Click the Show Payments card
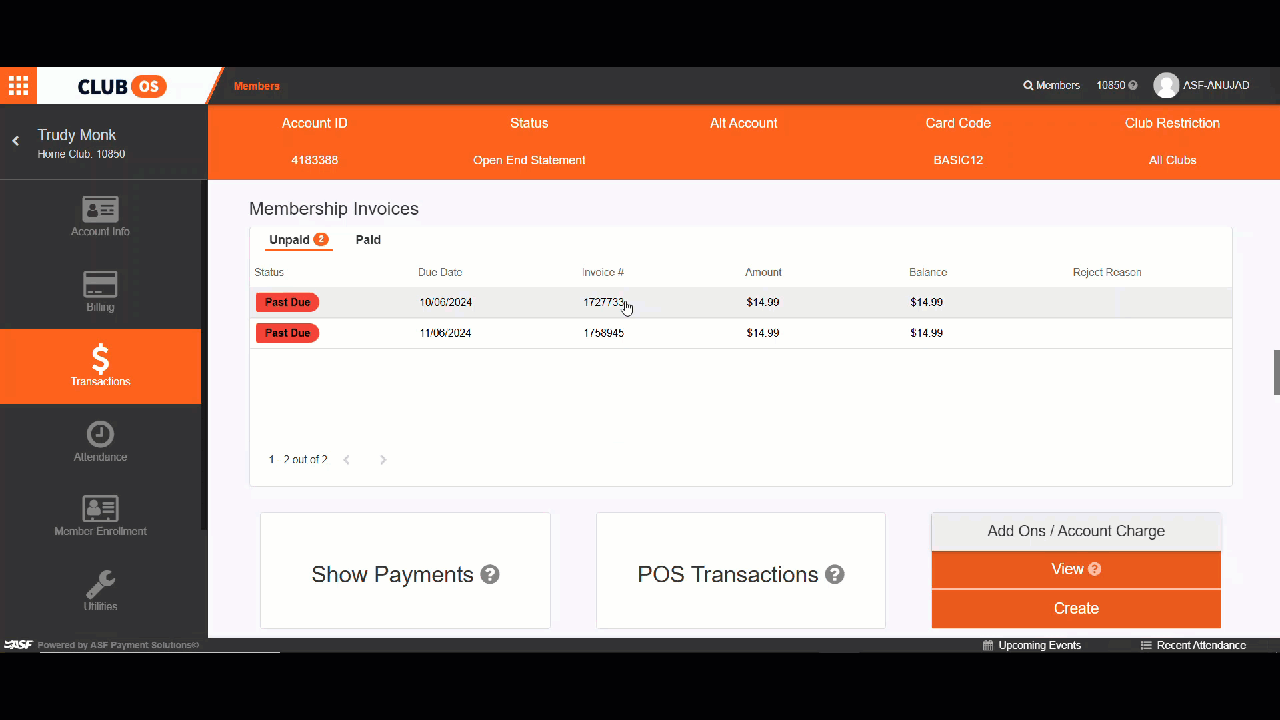Viewport: 1280px width, 720px height. [405, 571]
